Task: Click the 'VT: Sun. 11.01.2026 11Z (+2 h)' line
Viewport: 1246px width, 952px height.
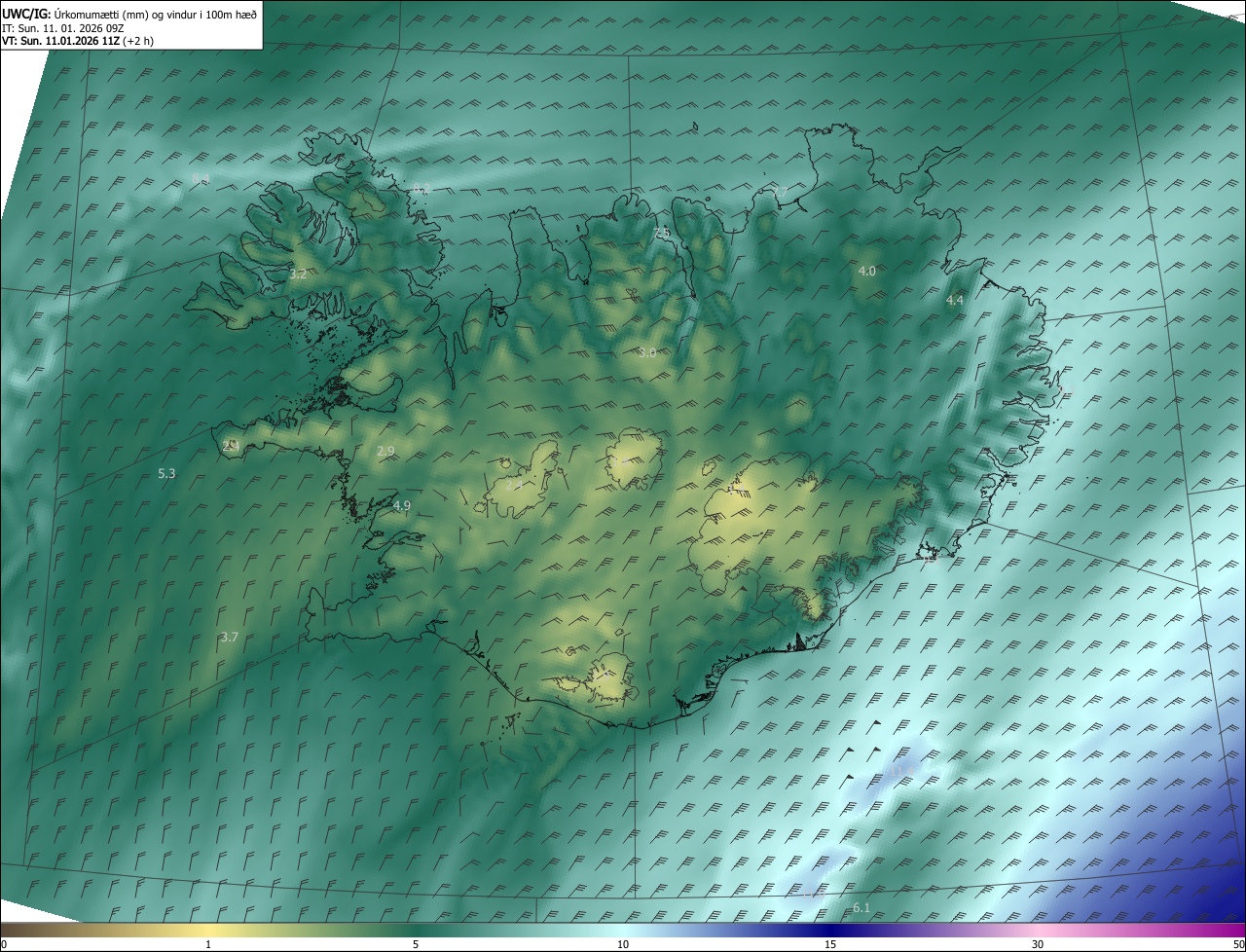Action: click(x=78, y=41)
